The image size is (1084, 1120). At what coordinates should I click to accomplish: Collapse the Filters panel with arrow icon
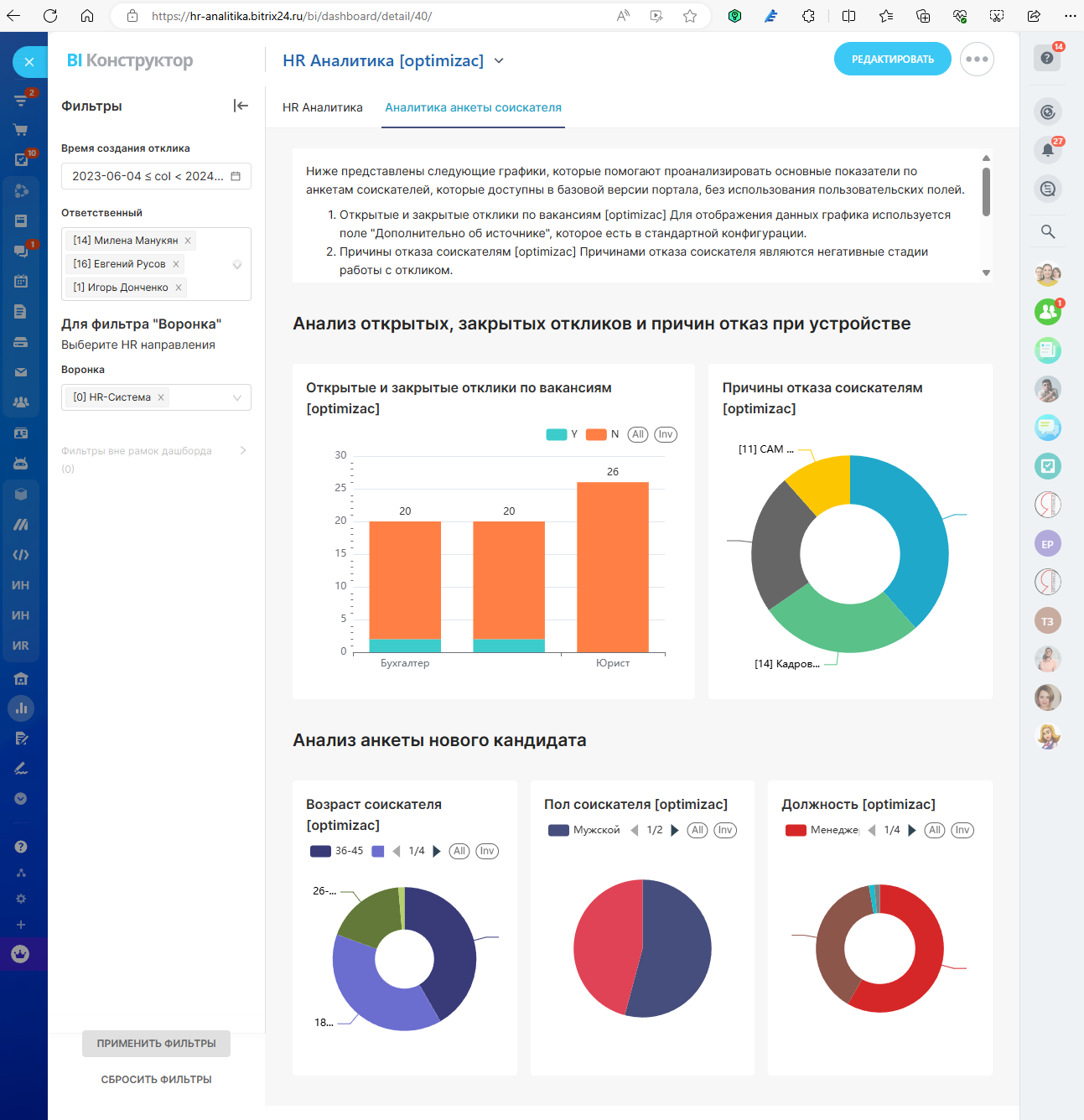(241, 106)
